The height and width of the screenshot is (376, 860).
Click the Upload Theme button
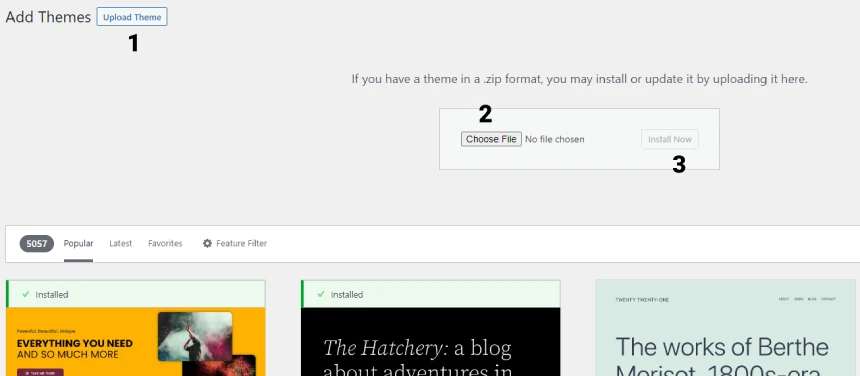click(x=132, y=17)
